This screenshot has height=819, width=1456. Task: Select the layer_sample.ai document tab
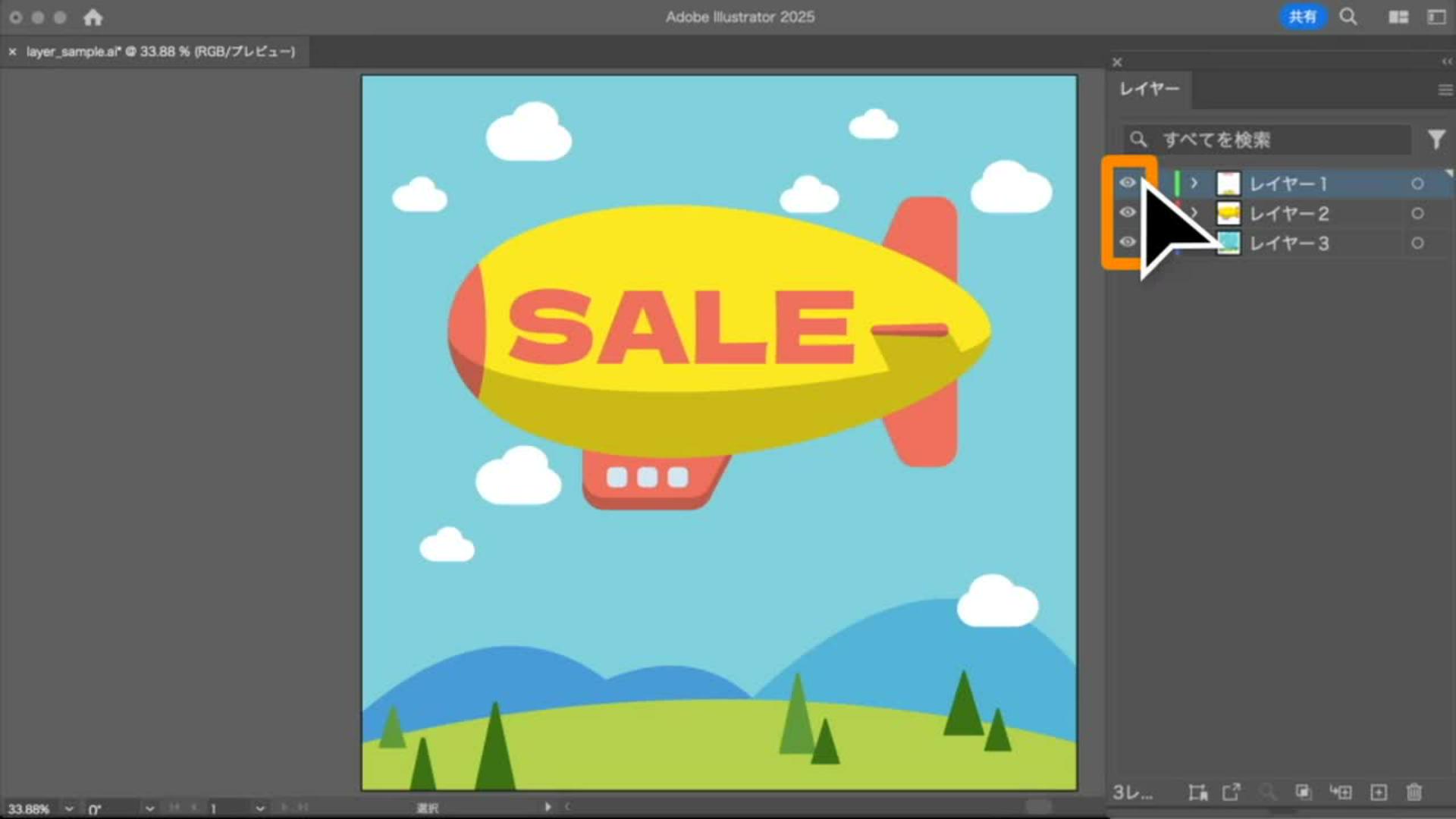pyautogui.click(x=160, y=52)
